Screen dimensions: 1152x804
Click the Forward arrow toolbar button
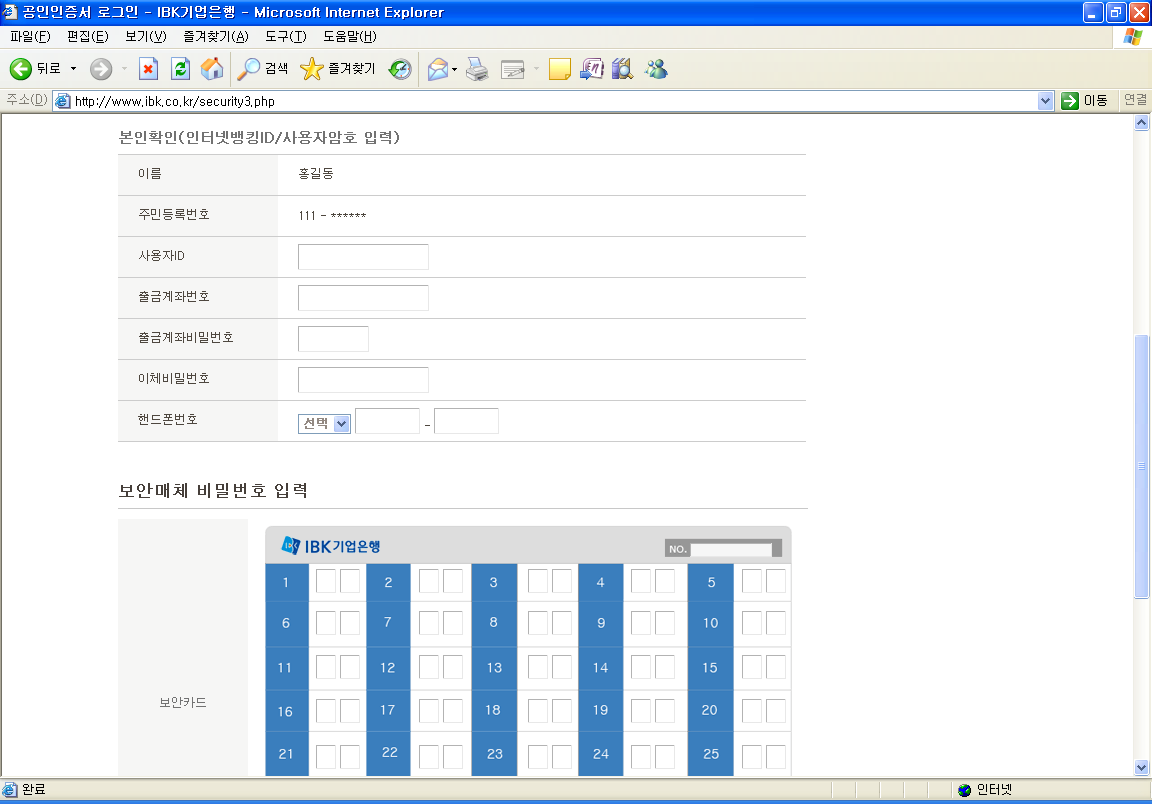pyautogui.click(x=101, y=69)
